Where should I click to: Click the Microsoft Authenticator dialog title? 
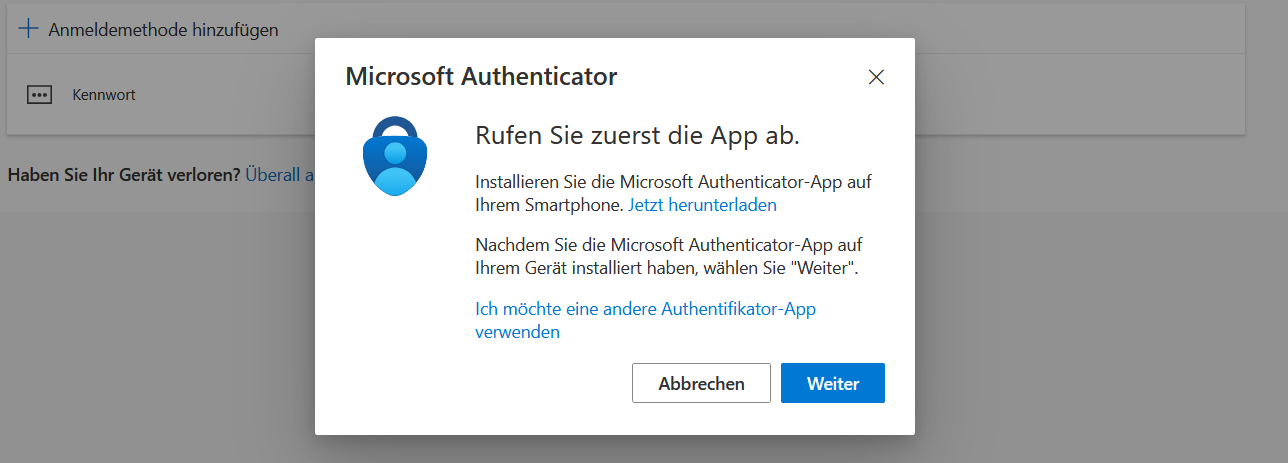pos(481,76)
